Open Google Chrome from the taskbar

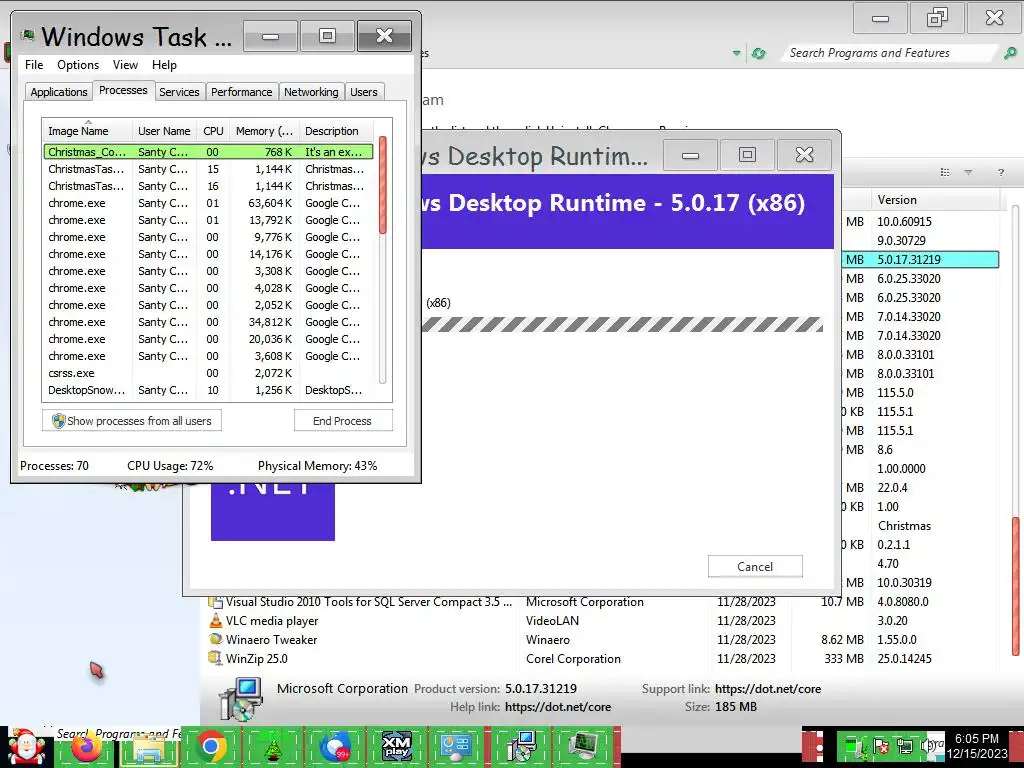coord(211,746)
